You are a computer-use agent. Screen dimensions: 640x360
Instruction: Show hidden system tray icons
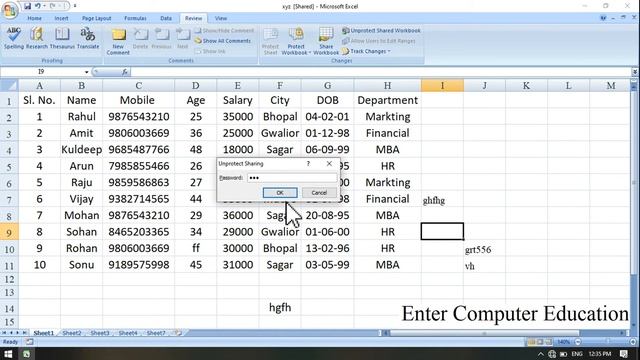click(541, 354)
